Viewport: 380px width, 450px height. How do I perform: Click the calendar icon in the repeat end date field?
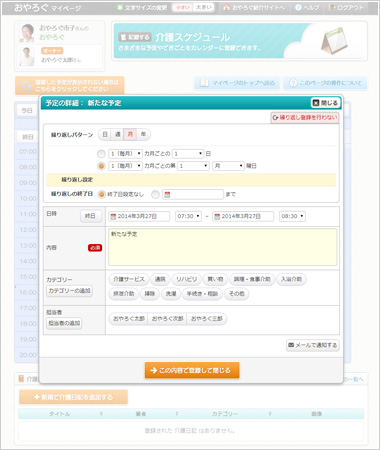pyautogui.click(x=167, y=195)
